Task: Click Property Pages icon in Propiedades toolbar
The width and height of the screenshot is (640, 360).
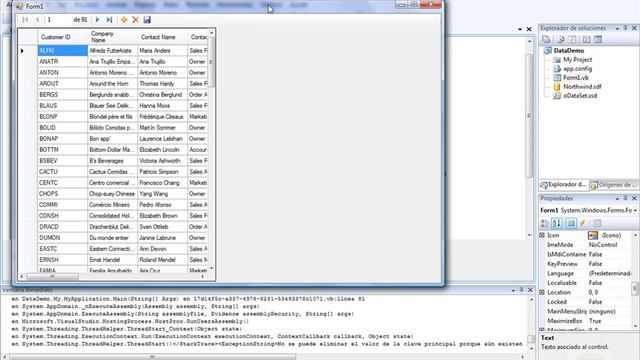Action: click(597, 223)
